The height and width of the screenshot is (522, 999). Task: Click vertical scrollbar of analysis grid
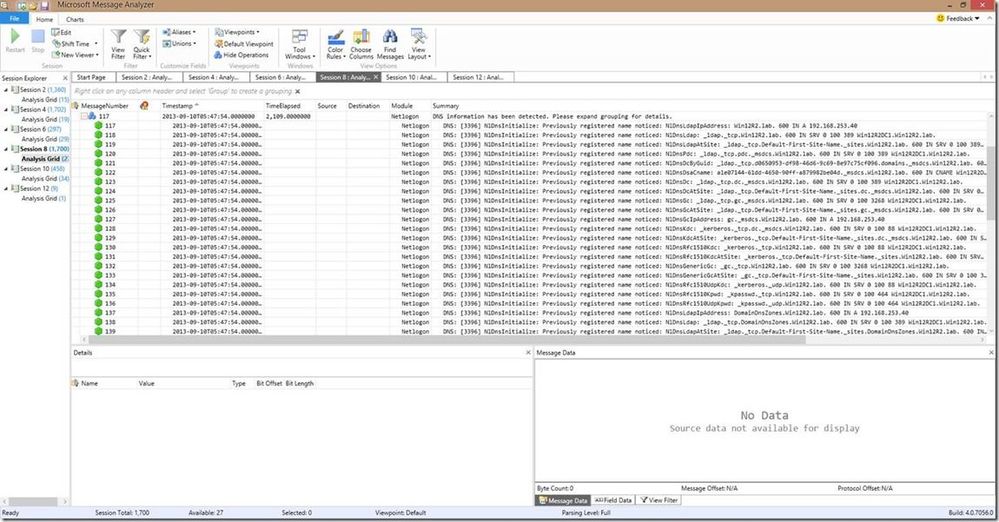[x=991, y=184]
